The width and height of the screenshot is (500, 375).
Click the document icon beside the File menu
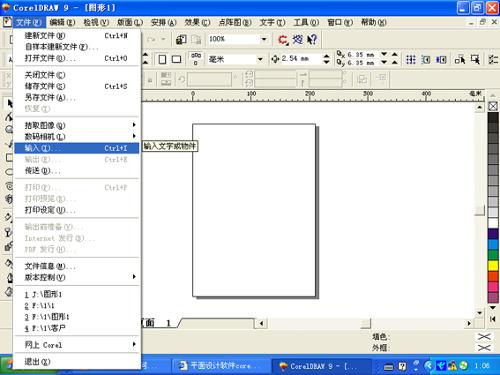click(7, 22)
